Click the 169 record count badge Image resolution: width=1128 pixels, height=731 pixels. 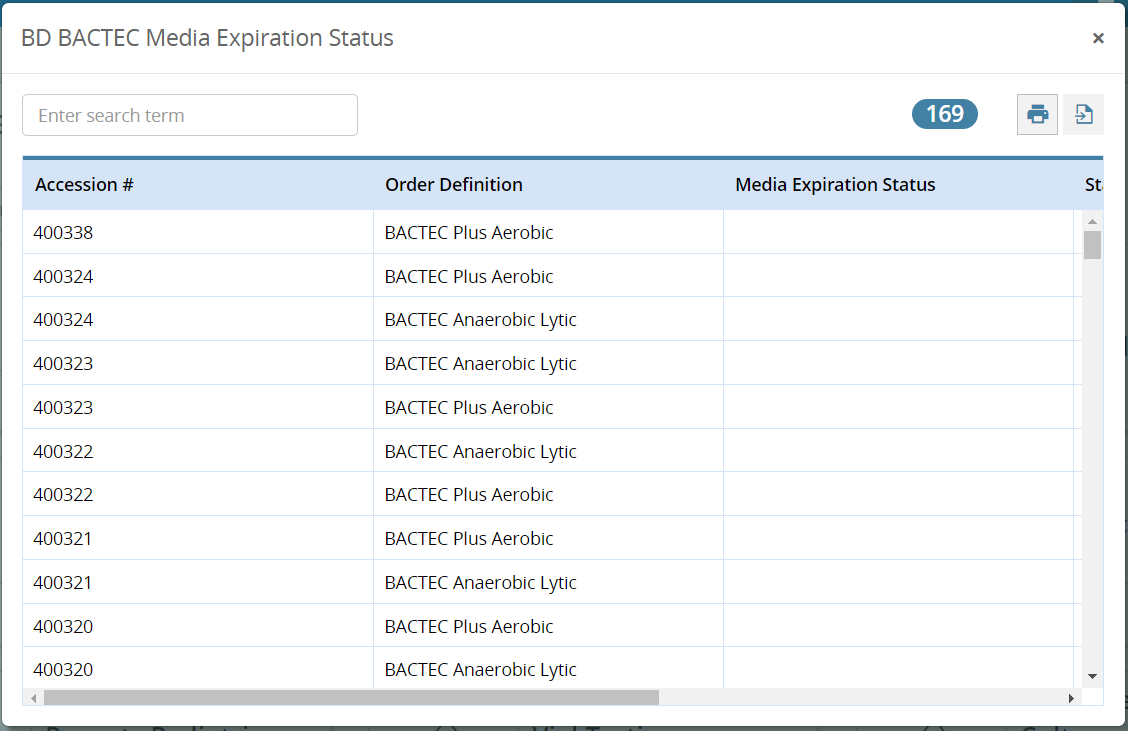click(945, 114)
